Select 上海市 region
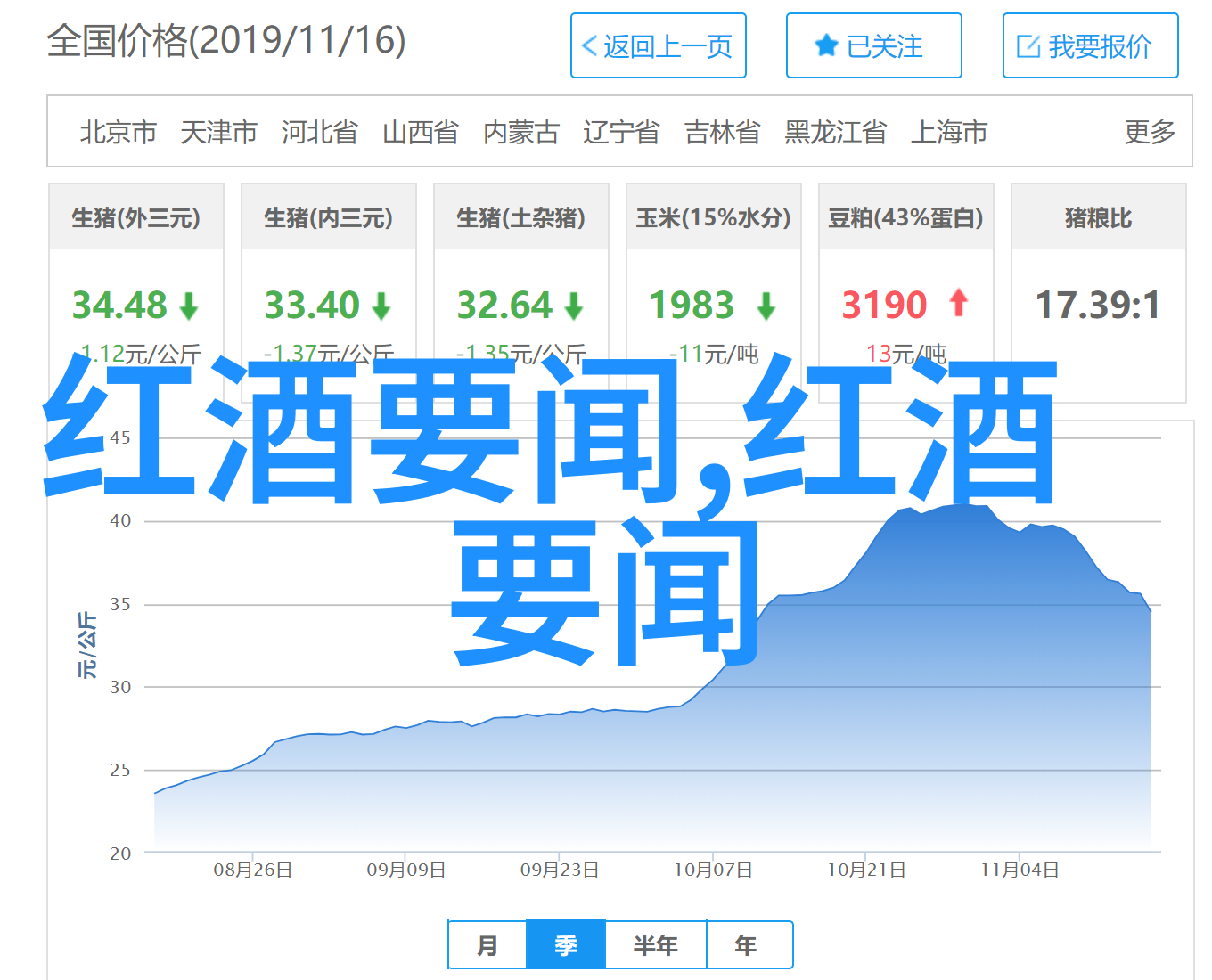 click(949, 132)
